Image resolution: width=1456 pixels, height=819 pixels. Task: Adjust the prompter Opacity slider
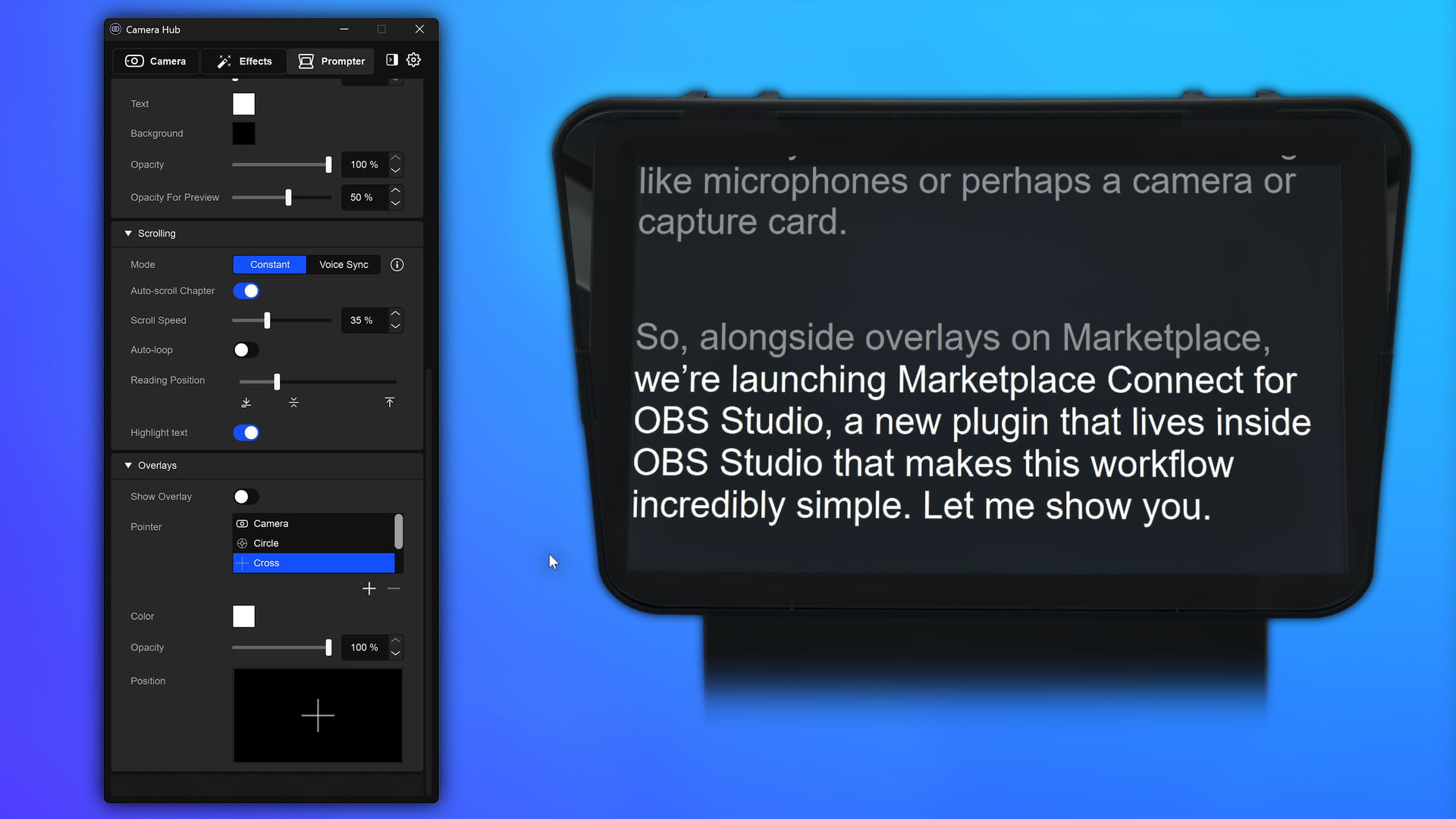[282, 165]
